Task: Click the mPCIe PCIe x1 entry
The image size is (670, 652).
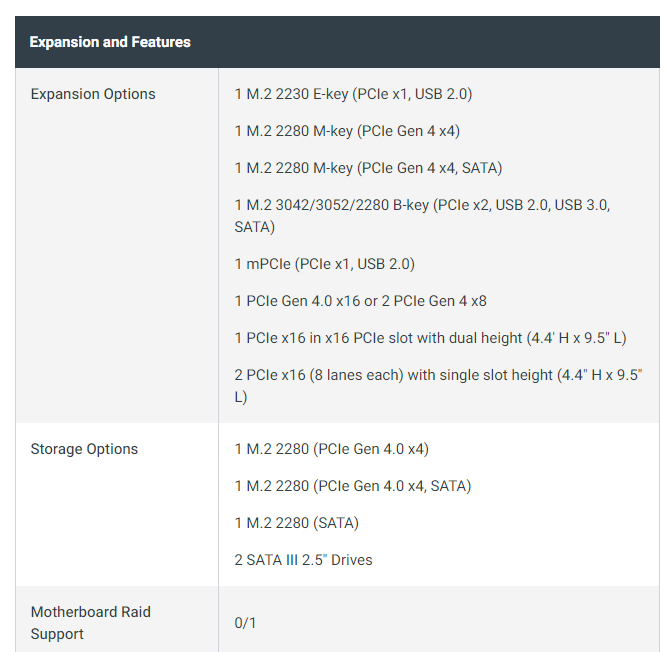Action: pos(324,264)
